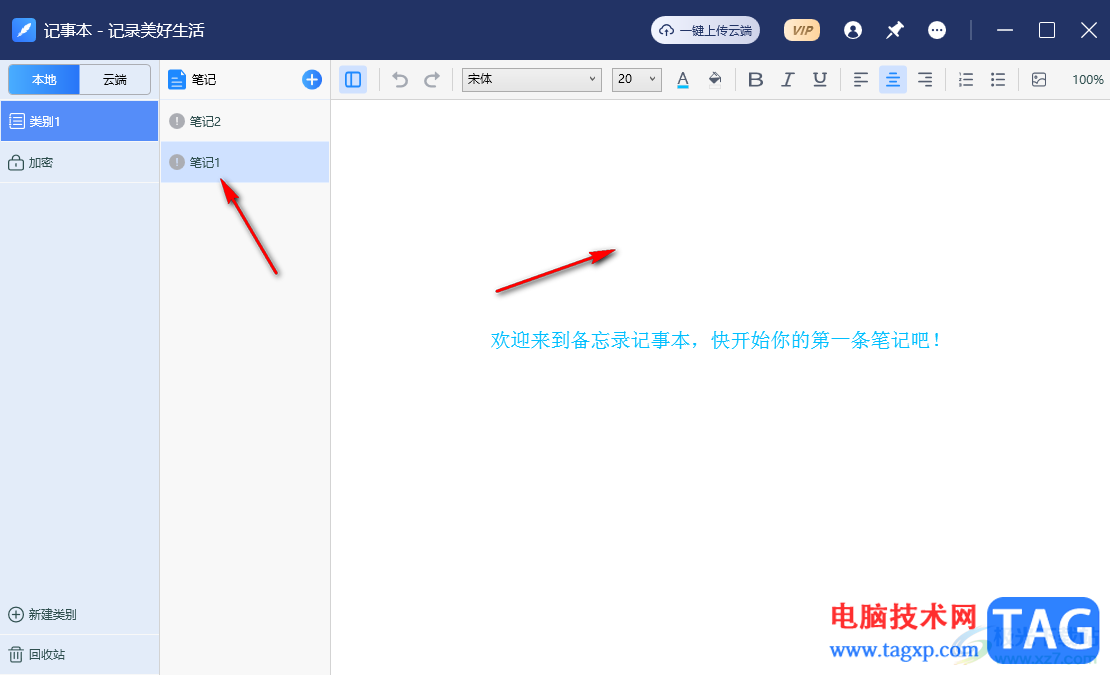Center align the text

(893, 79)
